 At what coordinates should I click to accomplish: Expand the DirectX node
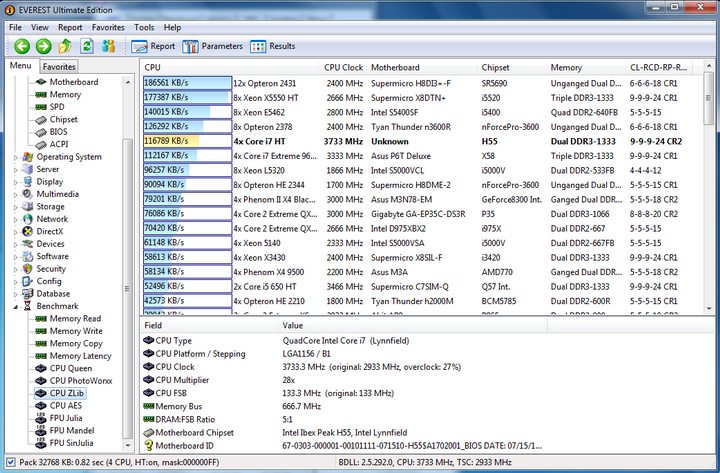[x=15, y=231]
